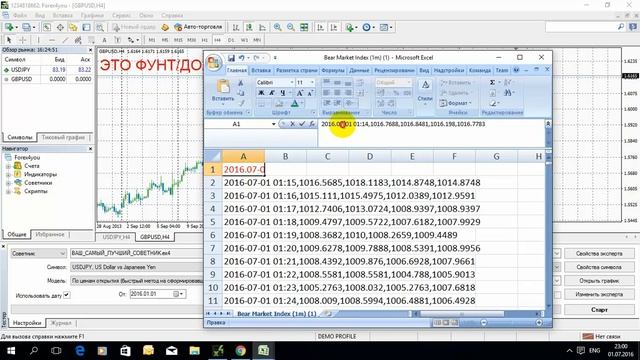Image resolution: width=640 pixels, height=360 pixels.
Task: Click the AutoSum sigma icon
Action: pos(492,82)
